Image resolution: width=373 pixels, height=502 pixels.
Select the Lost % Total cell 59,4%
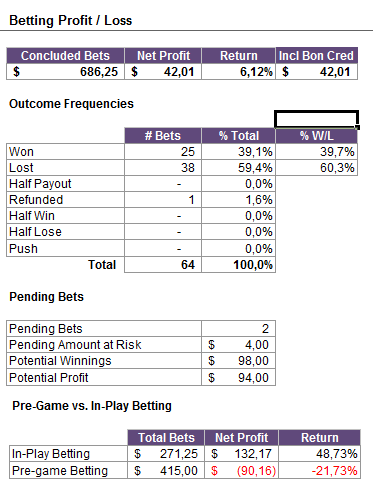238,167
